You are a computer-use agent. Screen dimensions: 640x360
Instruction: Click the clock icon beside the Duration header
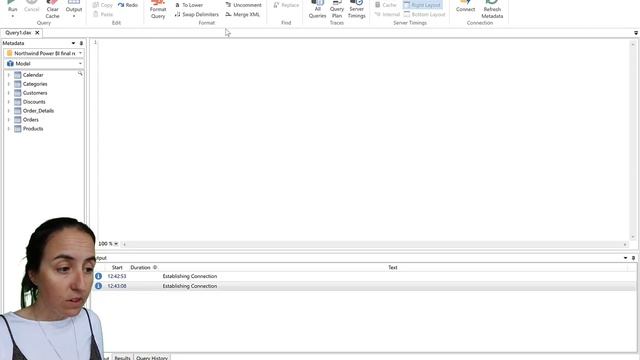click(155, 267)
